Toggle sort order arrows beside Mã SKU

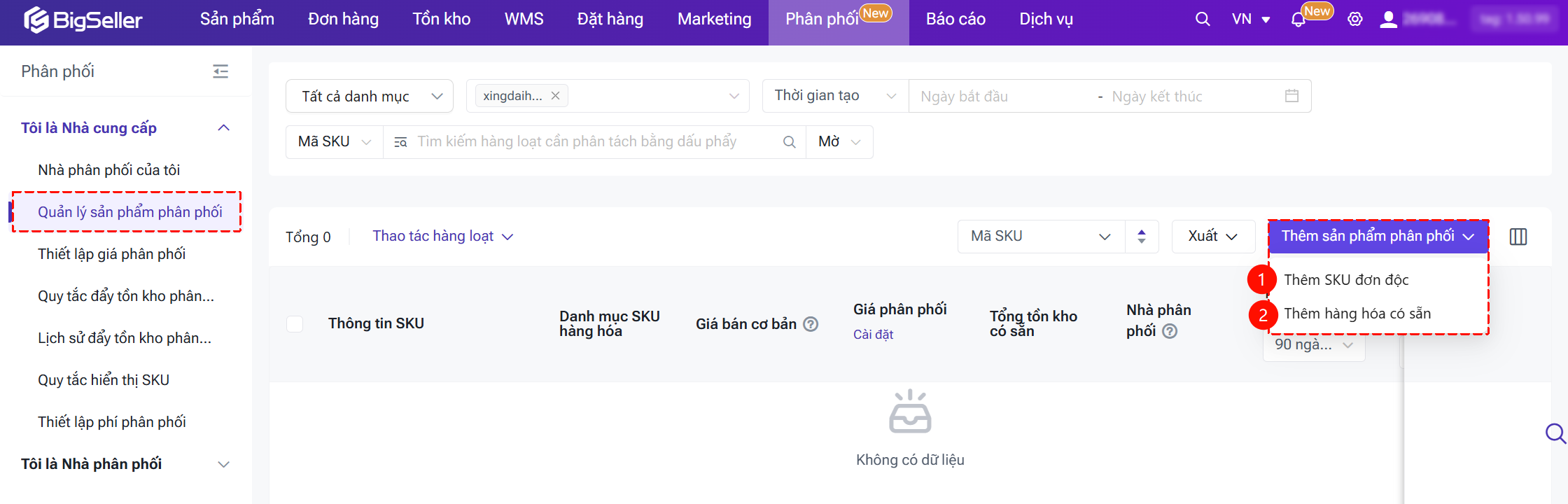pos(1142,237)
